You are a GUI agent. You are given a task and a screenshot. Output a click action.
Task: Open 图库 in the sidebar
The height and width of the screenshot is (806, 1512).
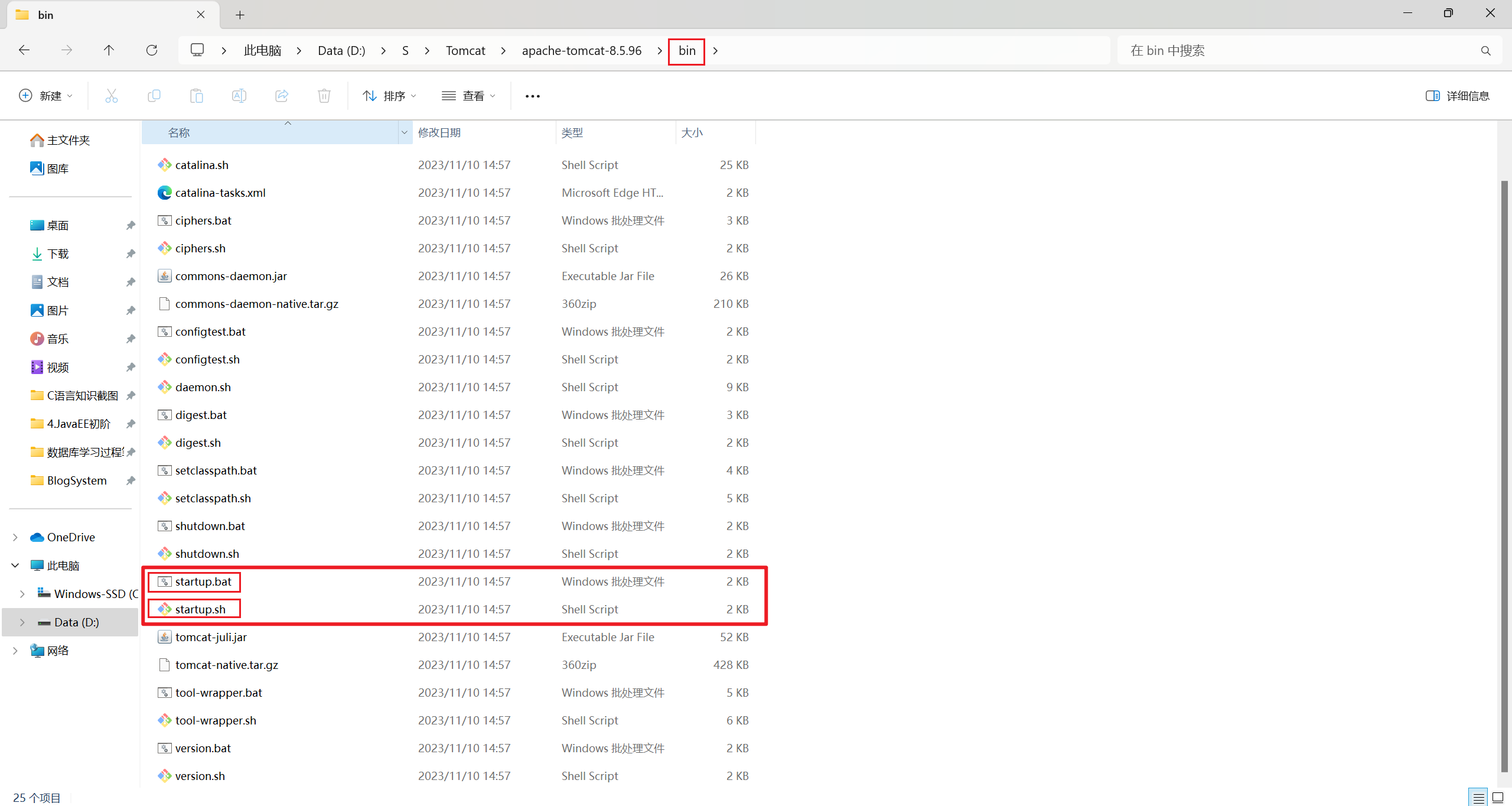(x=49, y=169)
